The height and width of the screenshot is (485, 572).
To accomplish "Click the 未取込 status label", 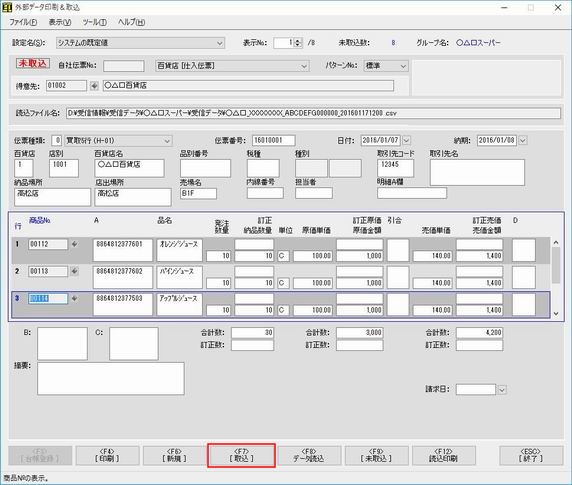I will click(33, 63).
